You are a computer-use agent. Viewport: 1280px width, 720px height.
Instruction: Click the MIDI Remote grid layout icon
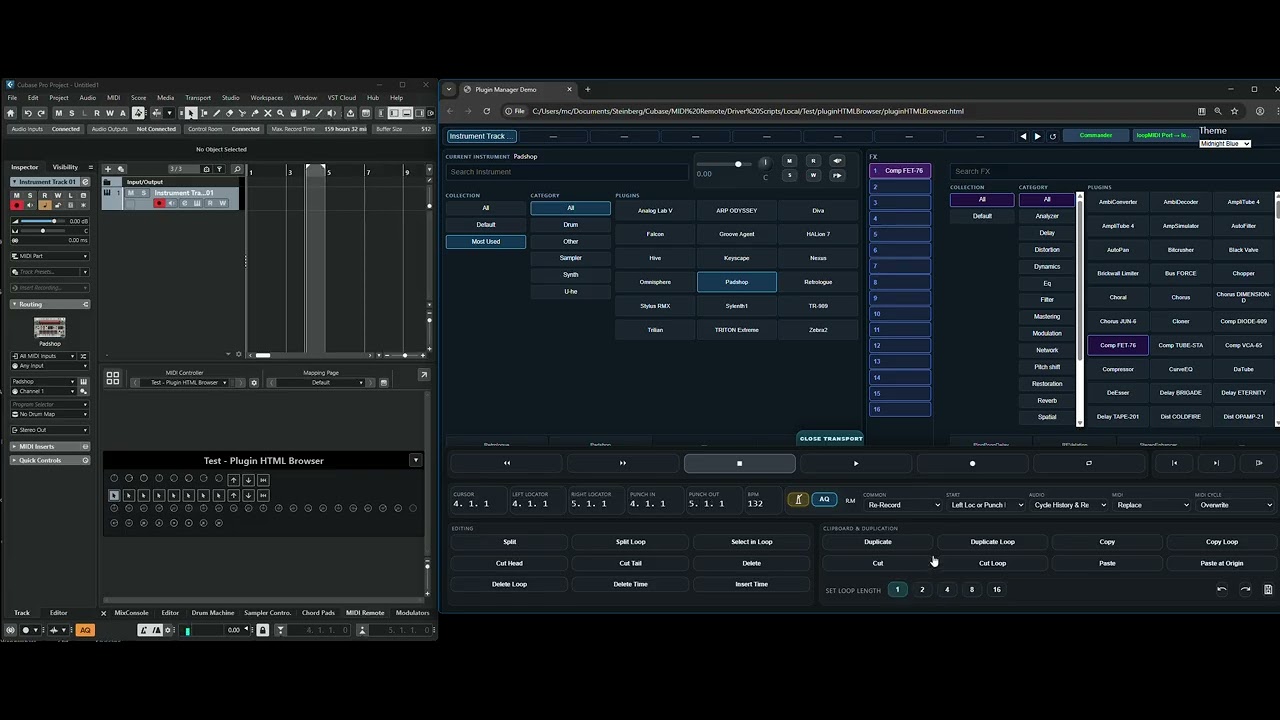tap(113, 378)
